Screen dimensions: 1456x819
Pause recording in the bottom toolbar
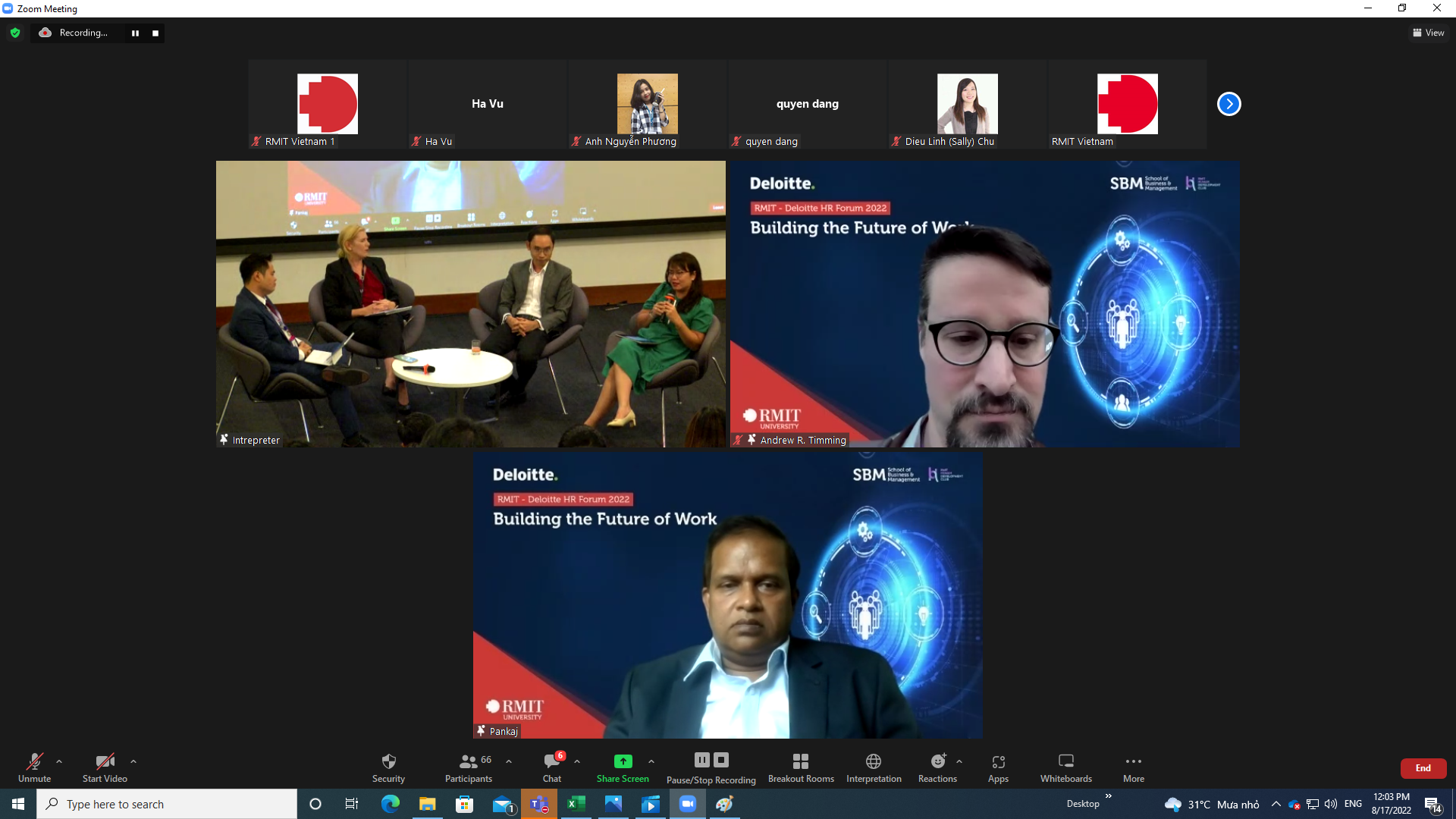(702, 760)
